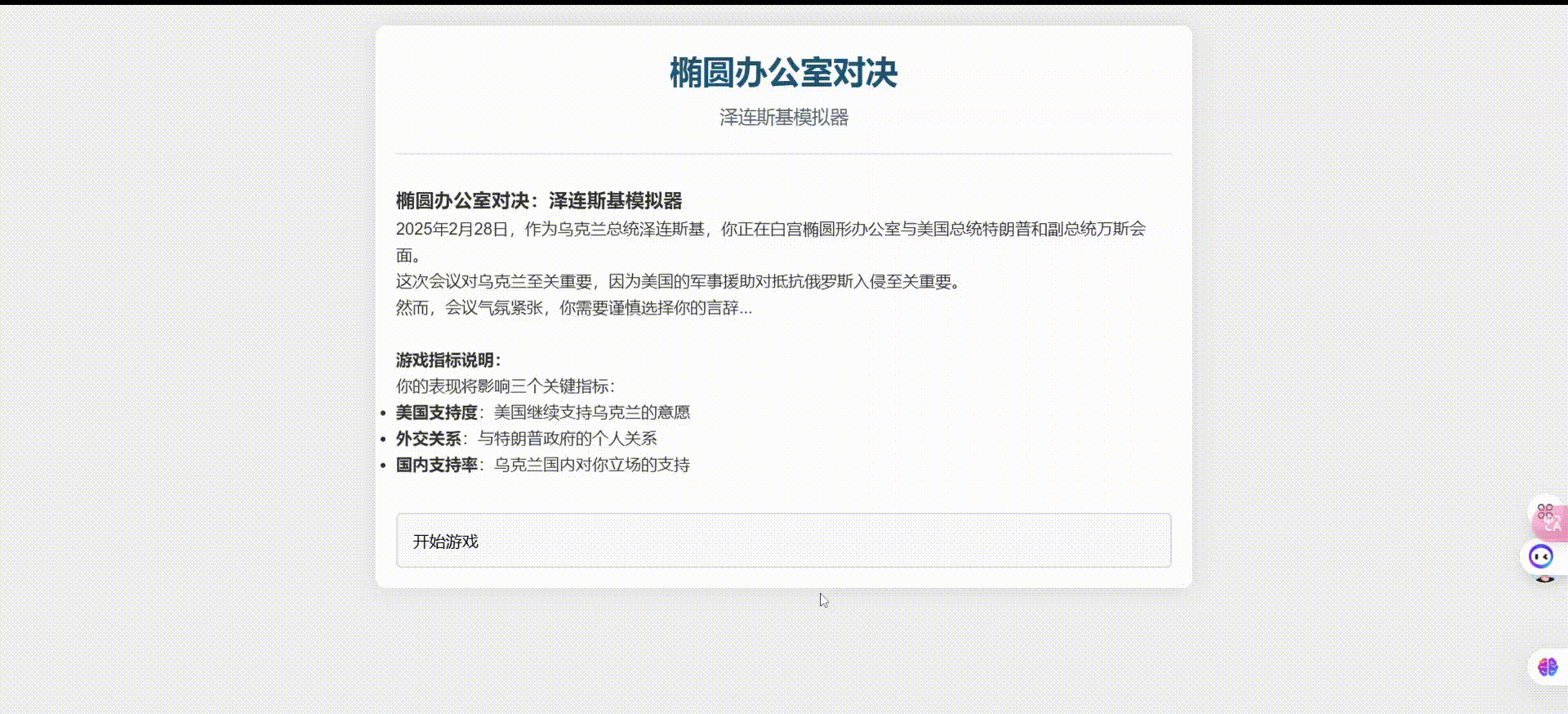
Task: Click the 椭圆办公室对决 main title
Action: pos(783,72)
